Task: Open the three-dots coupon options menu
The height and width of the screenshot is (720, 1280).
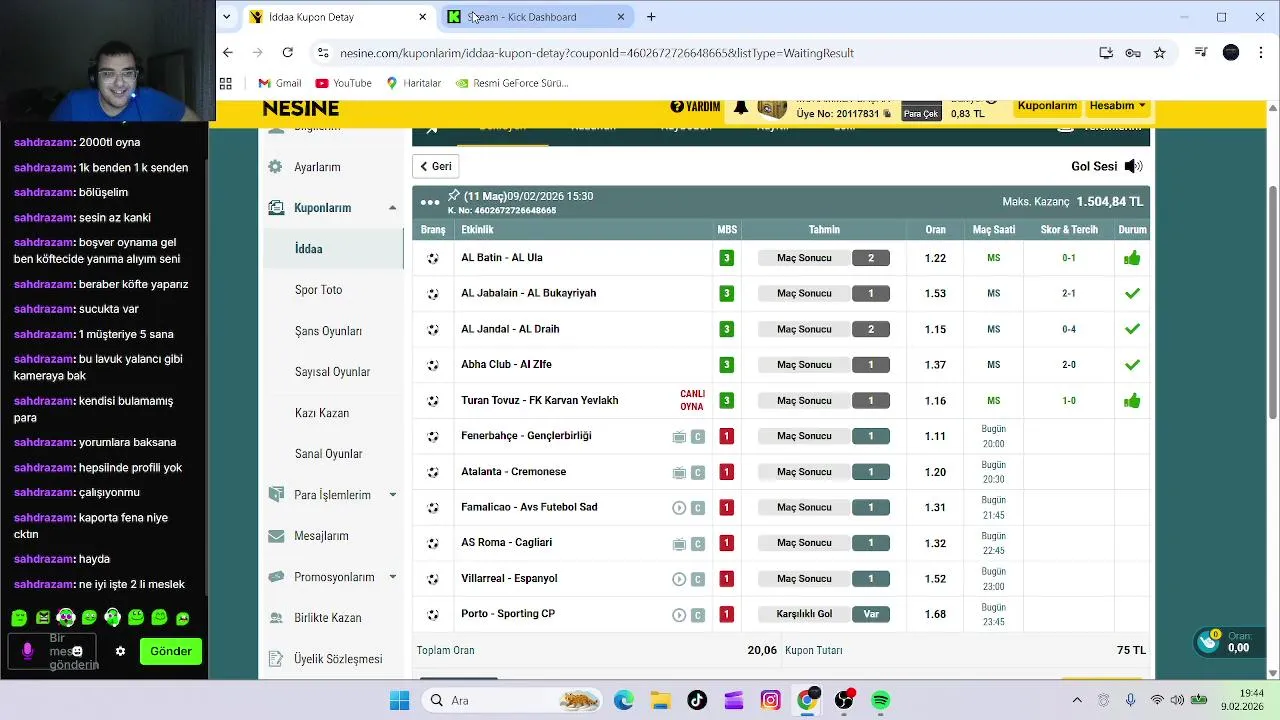Action: tap(430, 202)
